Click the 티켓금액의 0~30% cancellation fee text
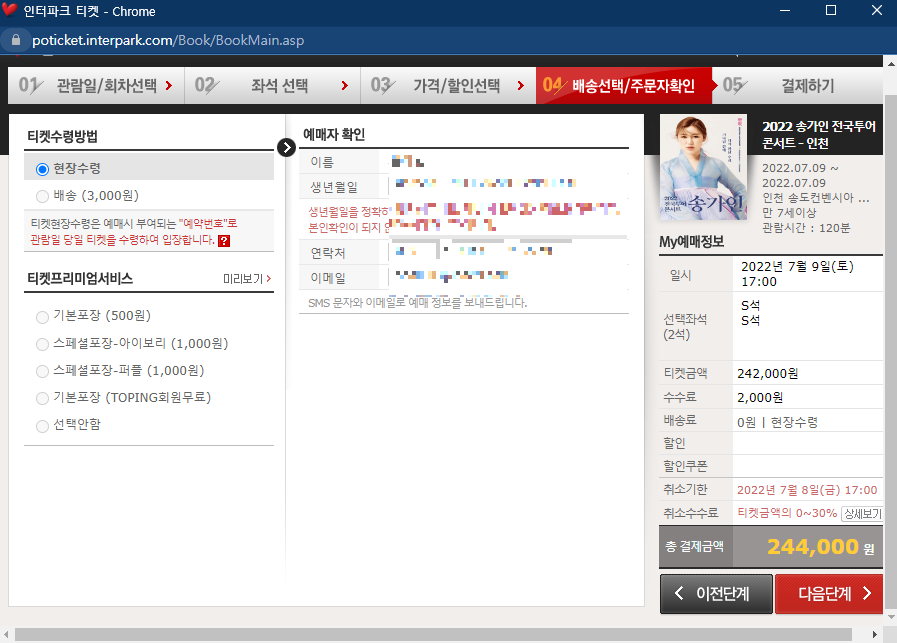Viewport: 897px width, 643px height. (x=787, y=513)
